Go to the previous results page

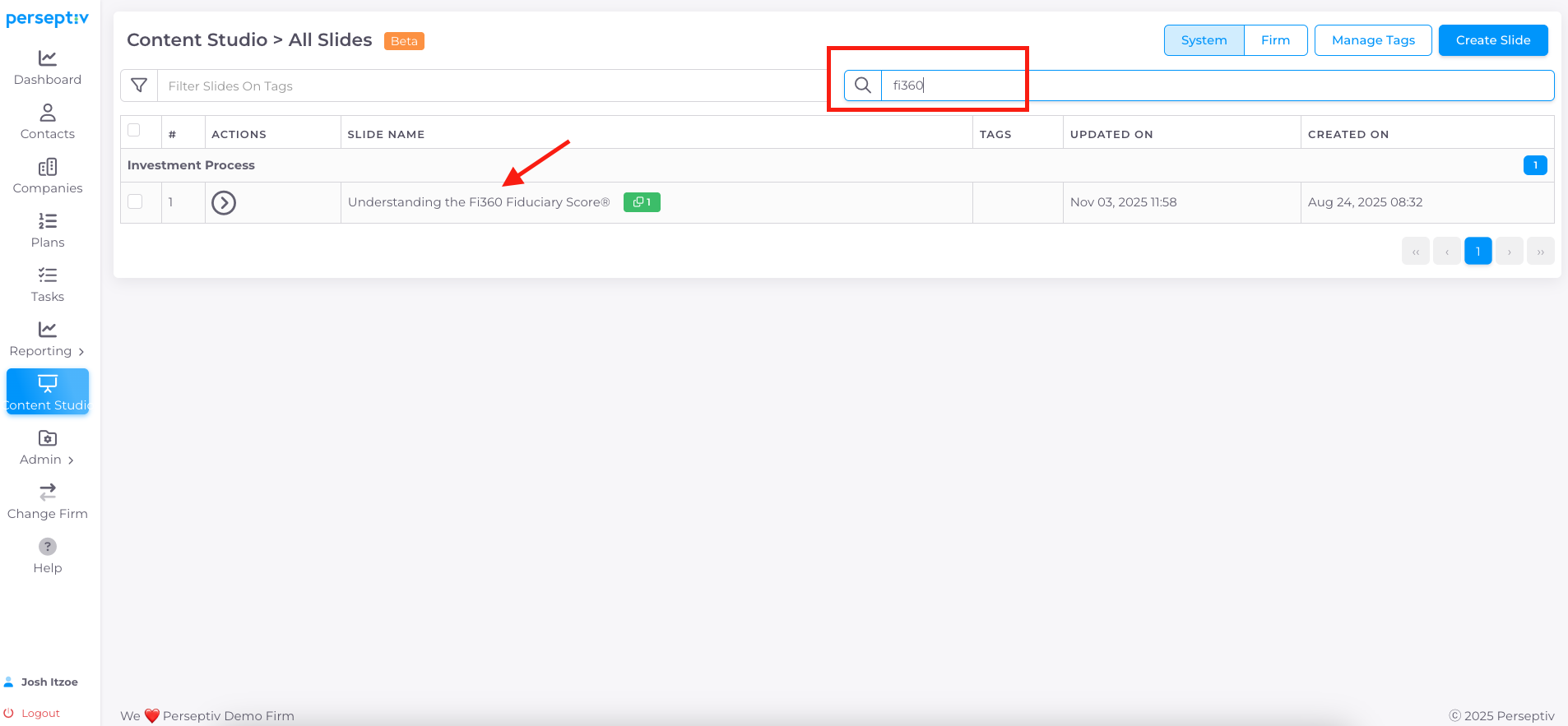[x=1447, y=252]
